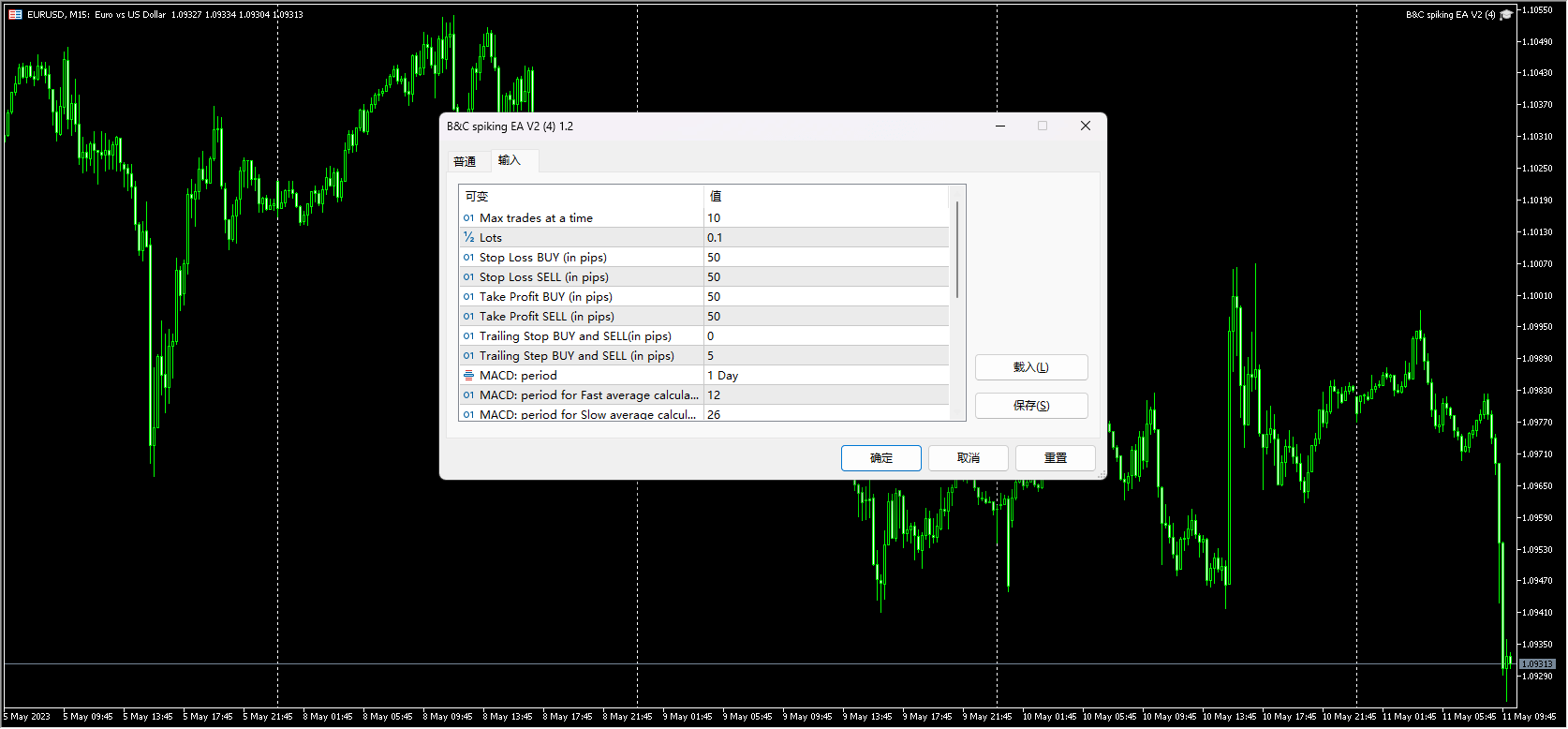
Task: Select the 输入 tab
Action: 509,161
